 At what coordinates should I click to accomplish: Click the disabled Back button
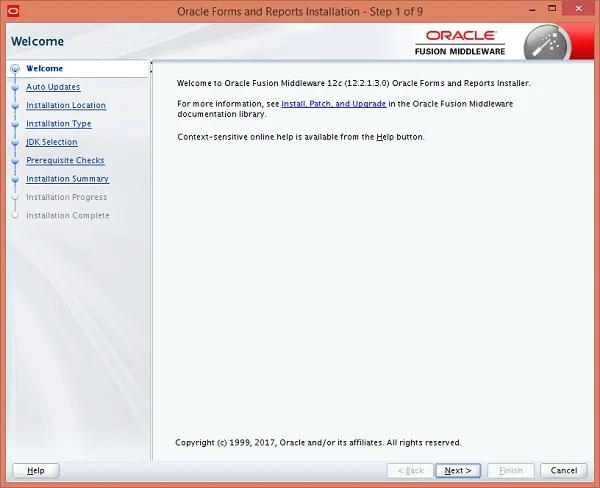click(410, 470)
